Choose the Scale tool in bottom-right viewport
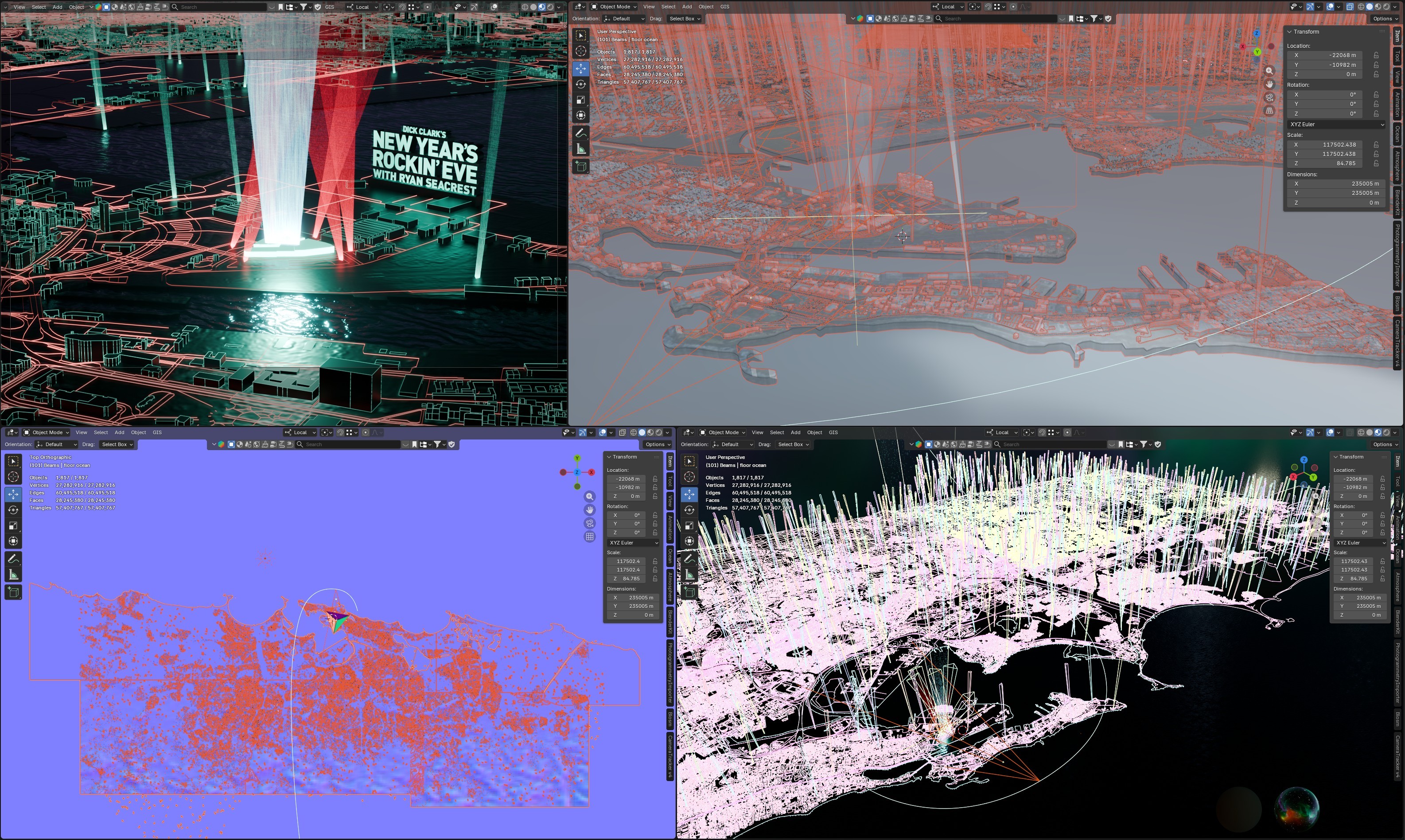The height and width of the screenshot is (840, 1405). [689, 525]
